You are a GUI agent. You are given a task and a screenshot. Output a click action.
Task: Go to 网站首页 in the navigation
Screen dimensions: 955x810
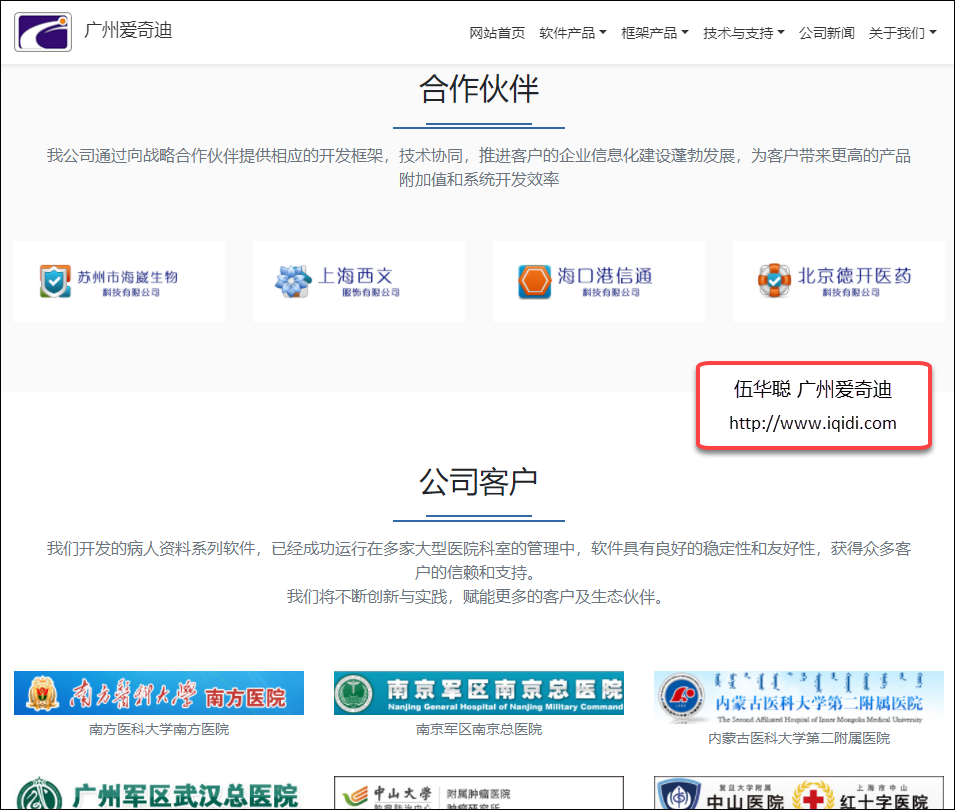point(497,33)
